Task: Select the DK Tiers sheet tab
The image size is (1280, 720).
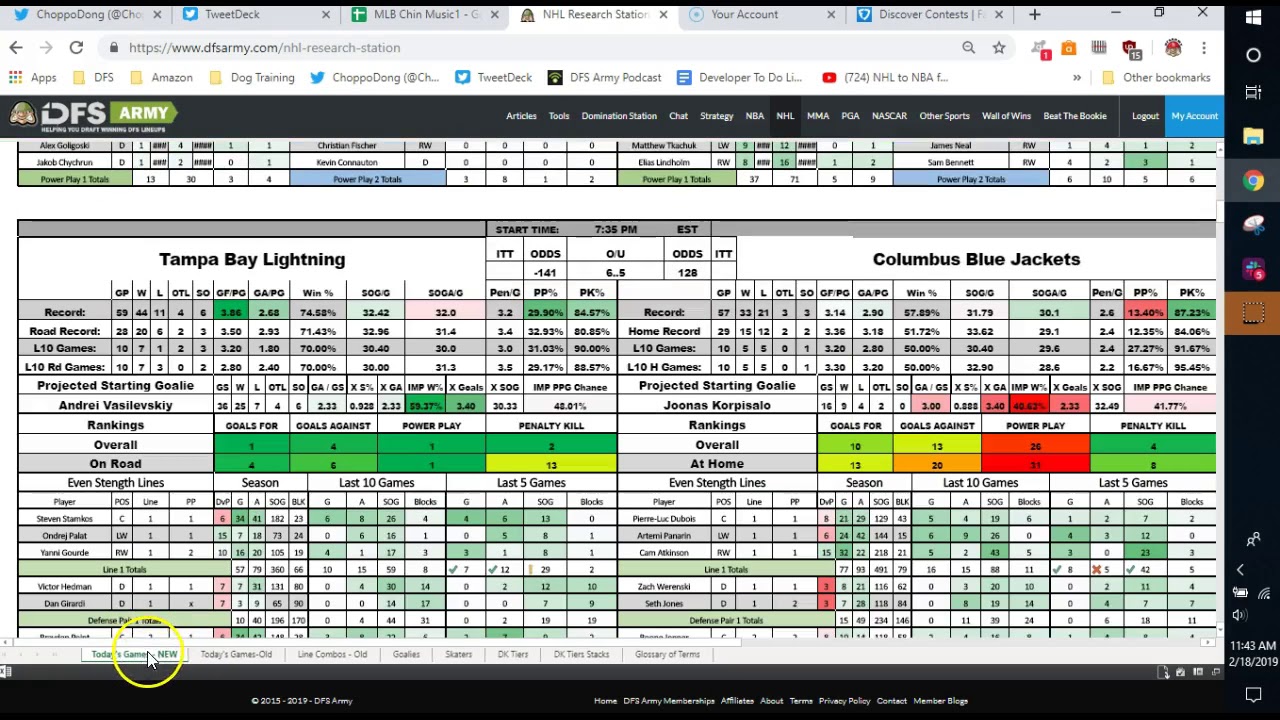Action: click(513, 654)
